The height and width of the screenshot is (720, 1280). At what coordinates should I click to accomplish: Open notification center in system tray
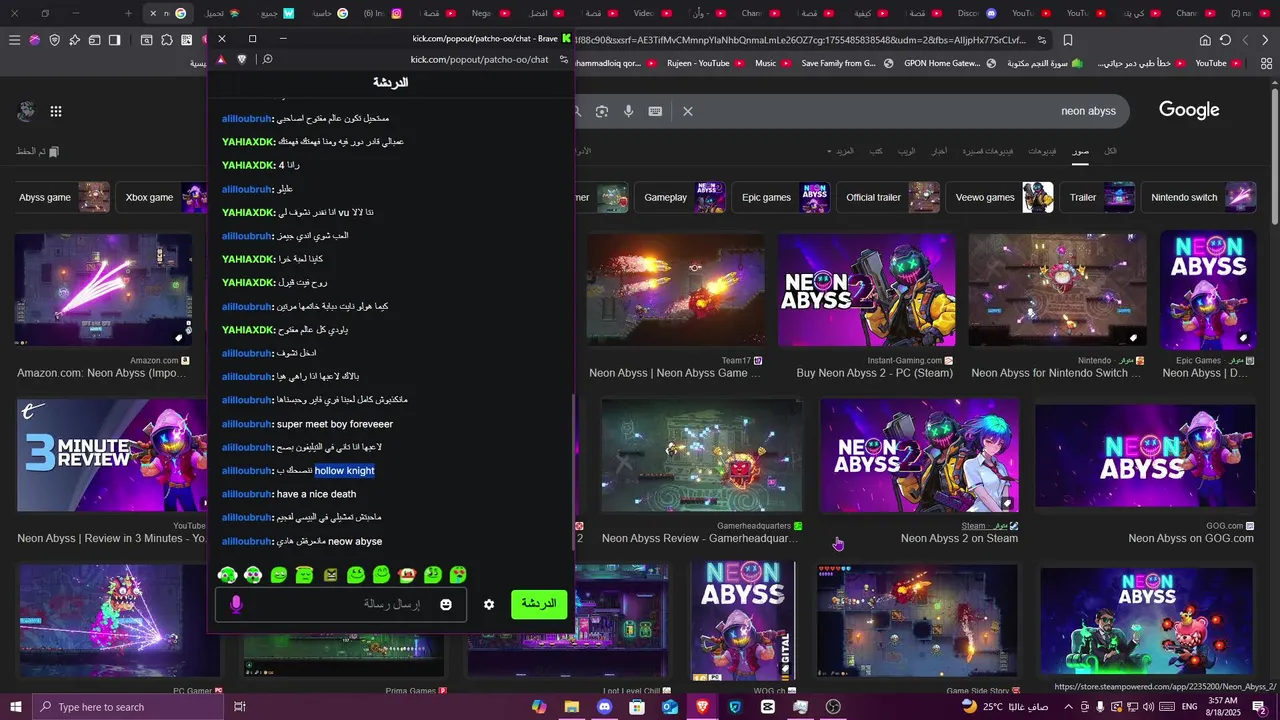pos(1260,707)
